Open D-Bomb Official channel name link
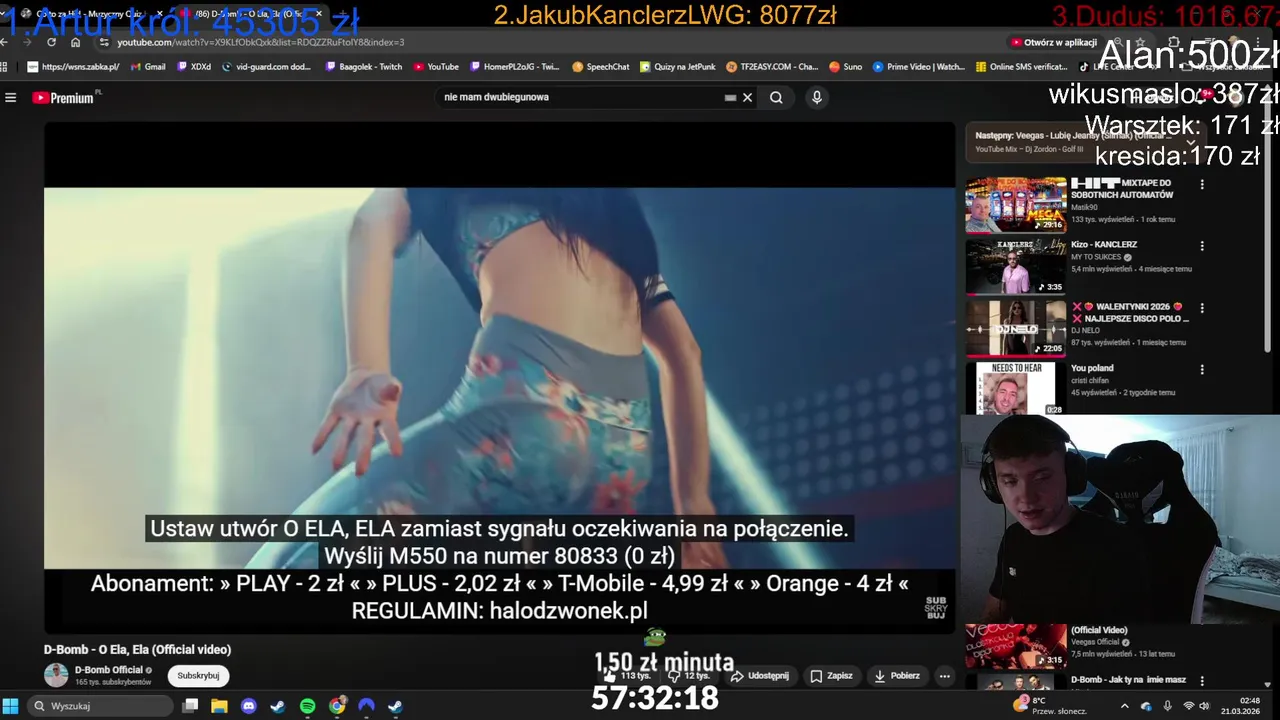This screenshot has width=1280, height=720. (109, 670)
